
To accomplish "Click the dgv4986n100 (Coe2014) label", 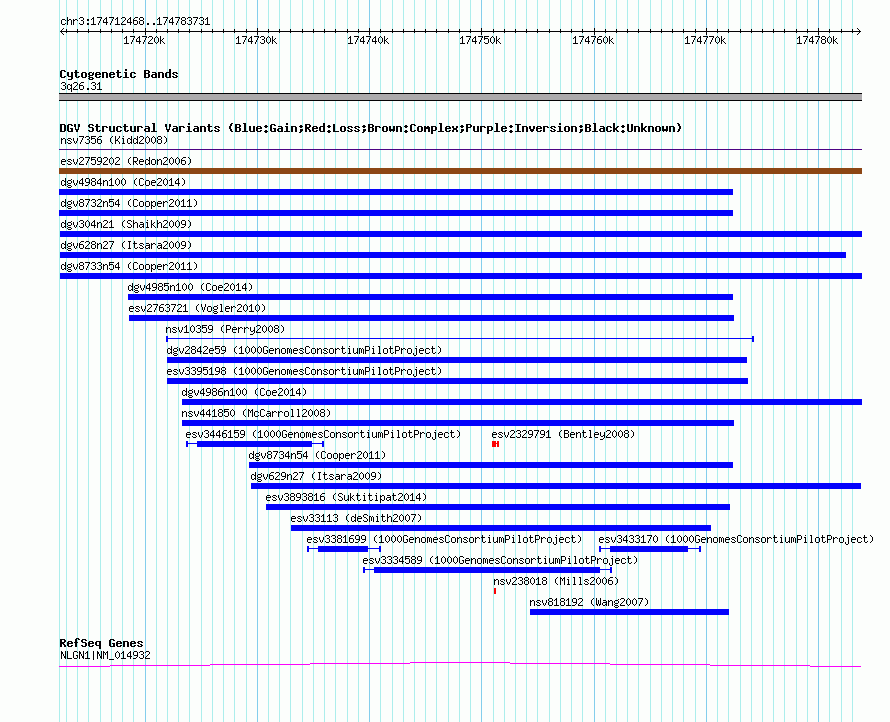I will (244, 392).
